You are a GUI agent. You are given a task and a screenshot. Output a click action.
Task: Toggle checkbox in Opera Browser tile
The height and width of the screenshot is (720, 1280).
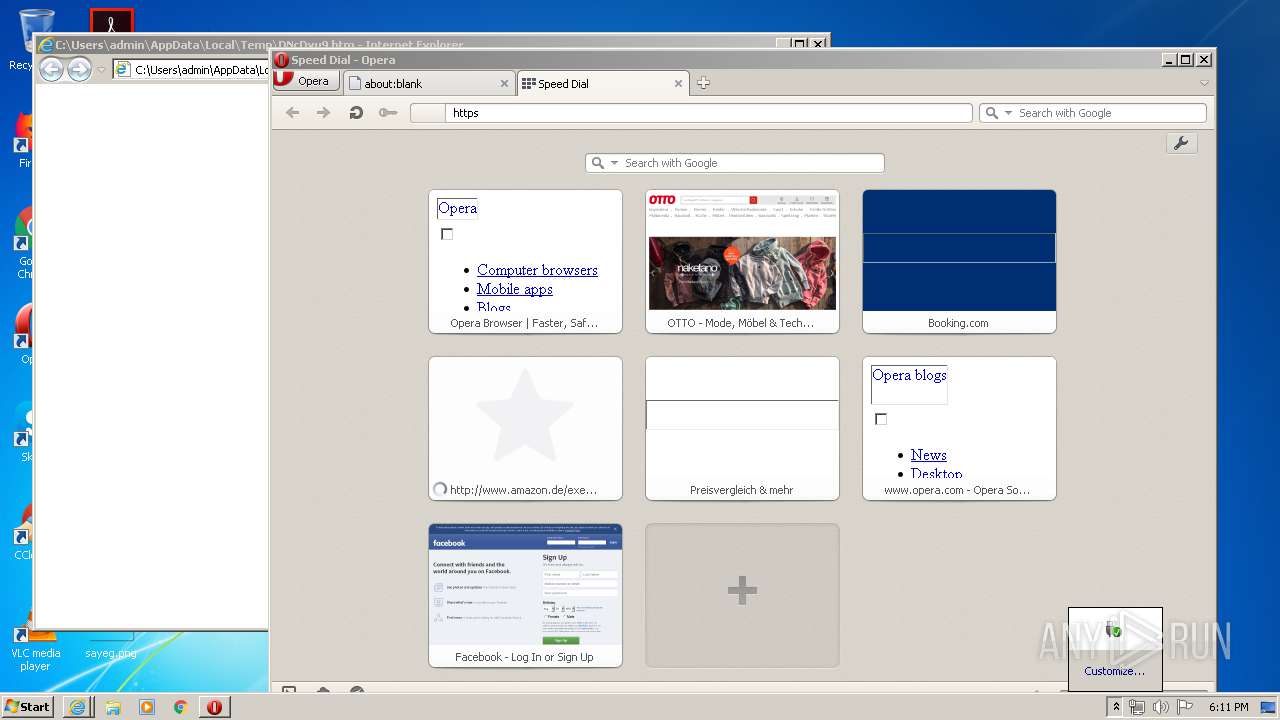point(447,234)
